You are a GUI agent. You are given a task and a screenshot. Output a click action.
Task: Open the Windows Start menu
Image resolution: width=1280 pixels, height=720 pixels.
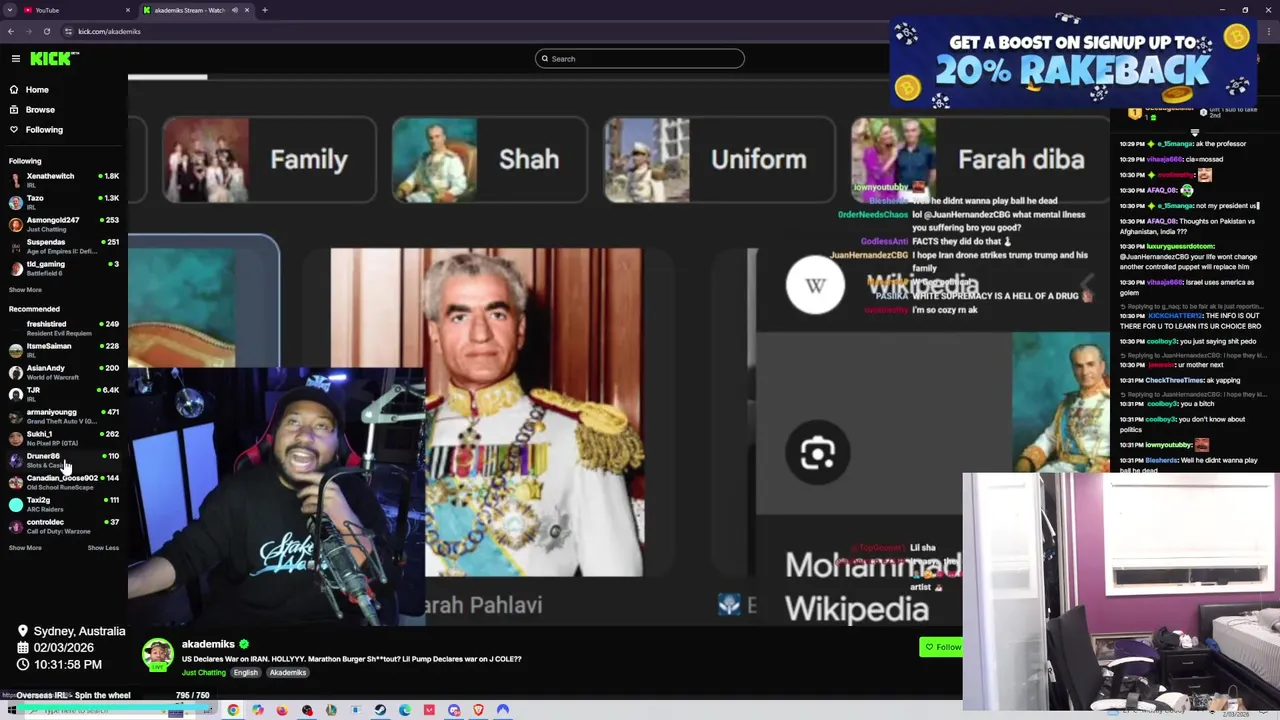click(11, 710)
